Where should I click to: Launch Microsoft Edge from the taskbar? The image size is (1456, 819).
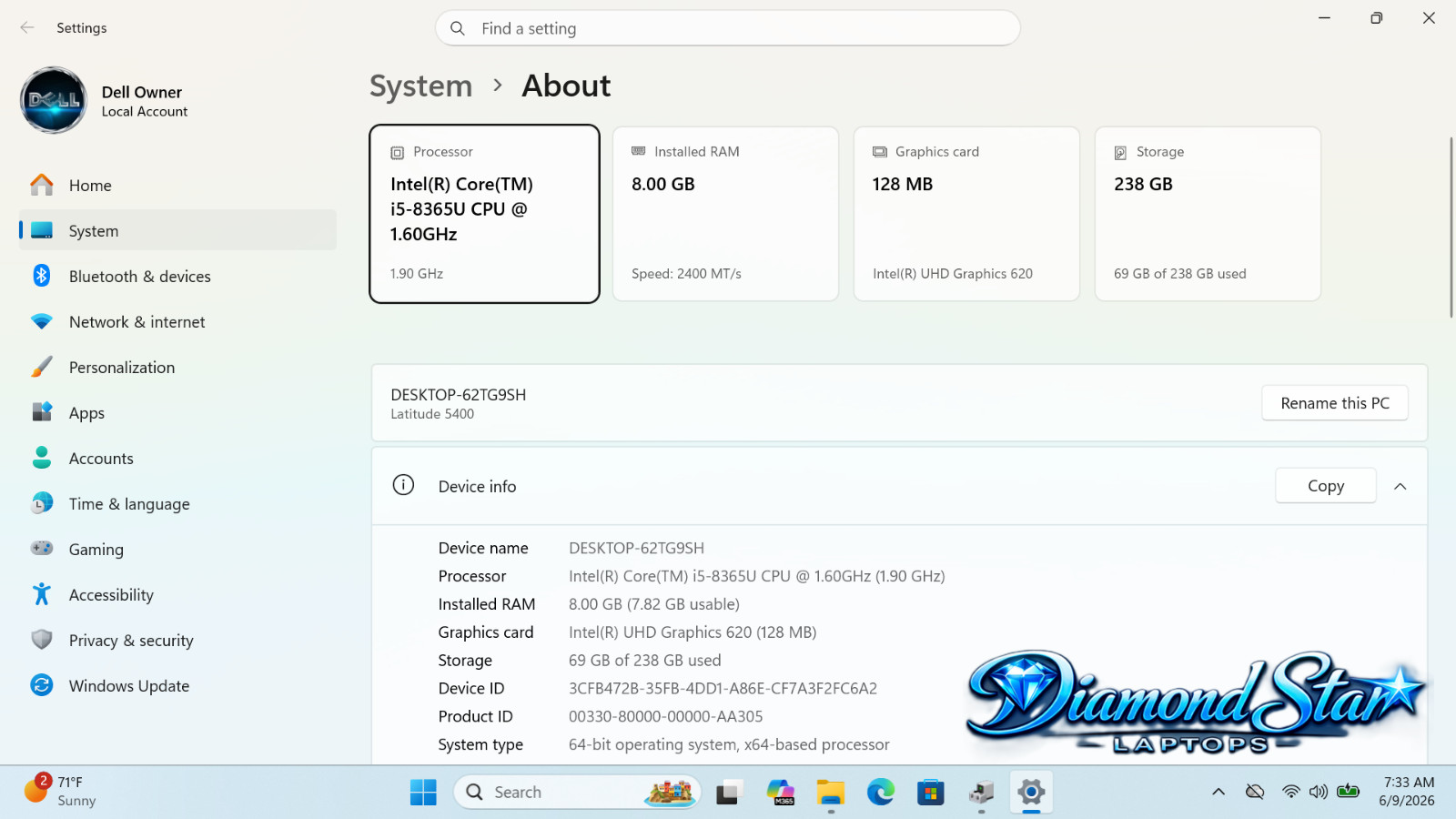coord(880,793)
